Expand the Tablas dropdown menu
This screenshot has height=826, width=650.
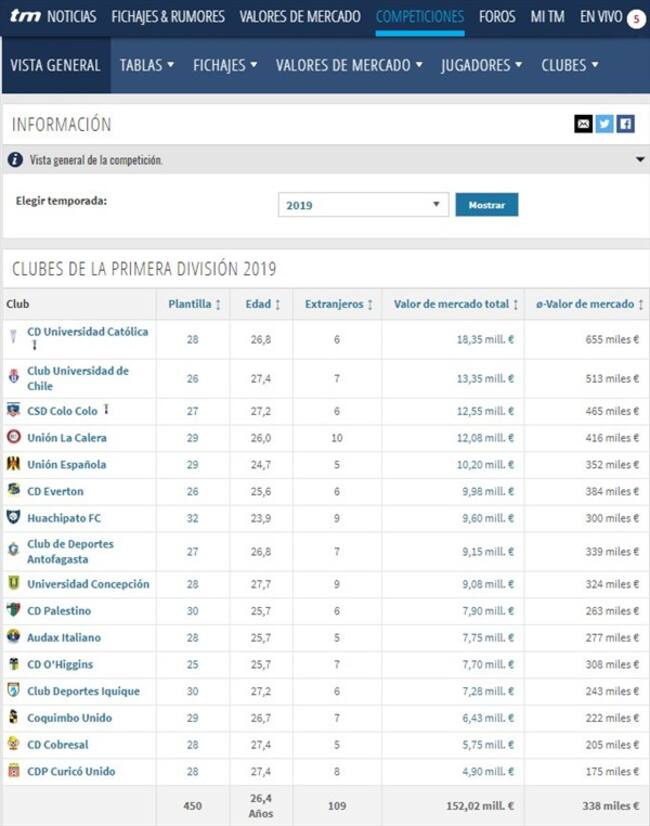[x=146, y=65]
